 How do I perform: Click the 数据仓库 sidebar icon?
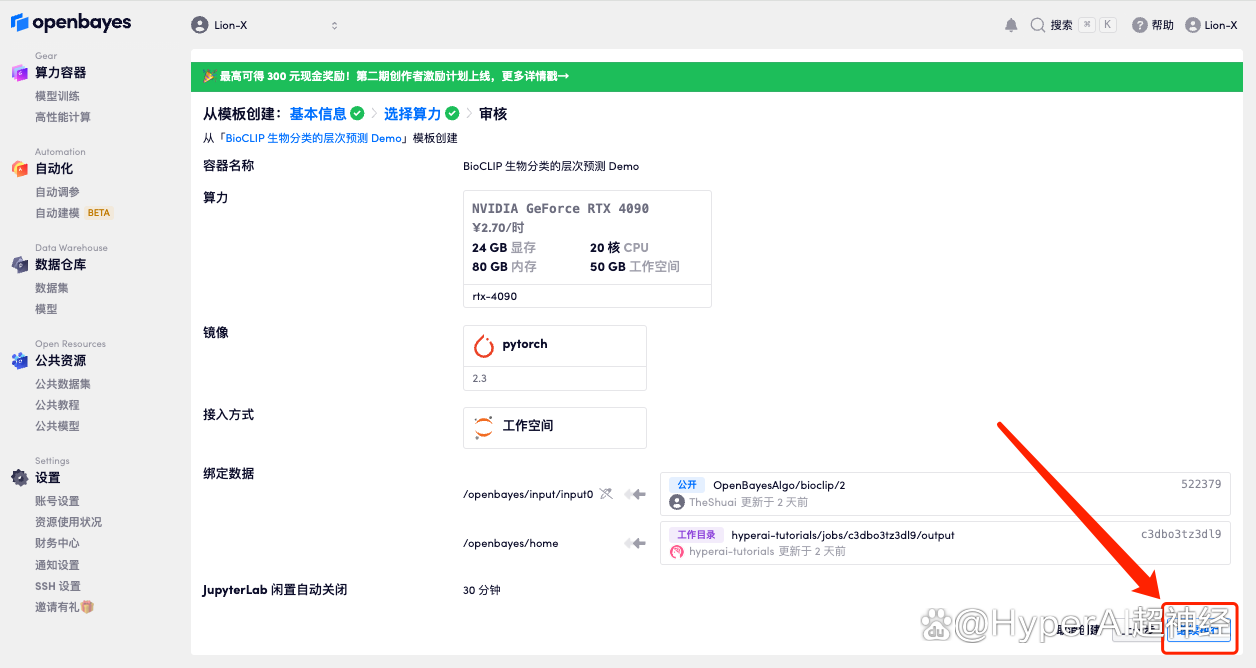[19, 264]
